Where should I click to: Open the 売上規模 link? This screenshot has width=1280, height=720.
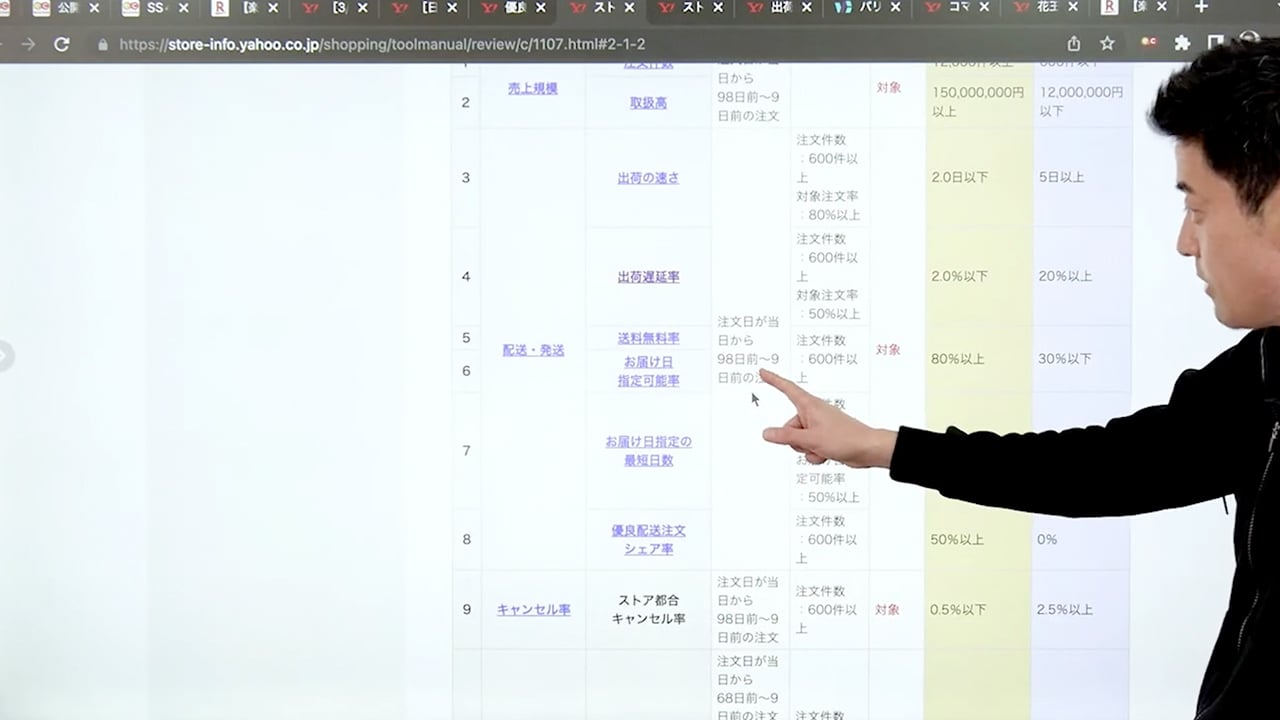tap(532, 88)
